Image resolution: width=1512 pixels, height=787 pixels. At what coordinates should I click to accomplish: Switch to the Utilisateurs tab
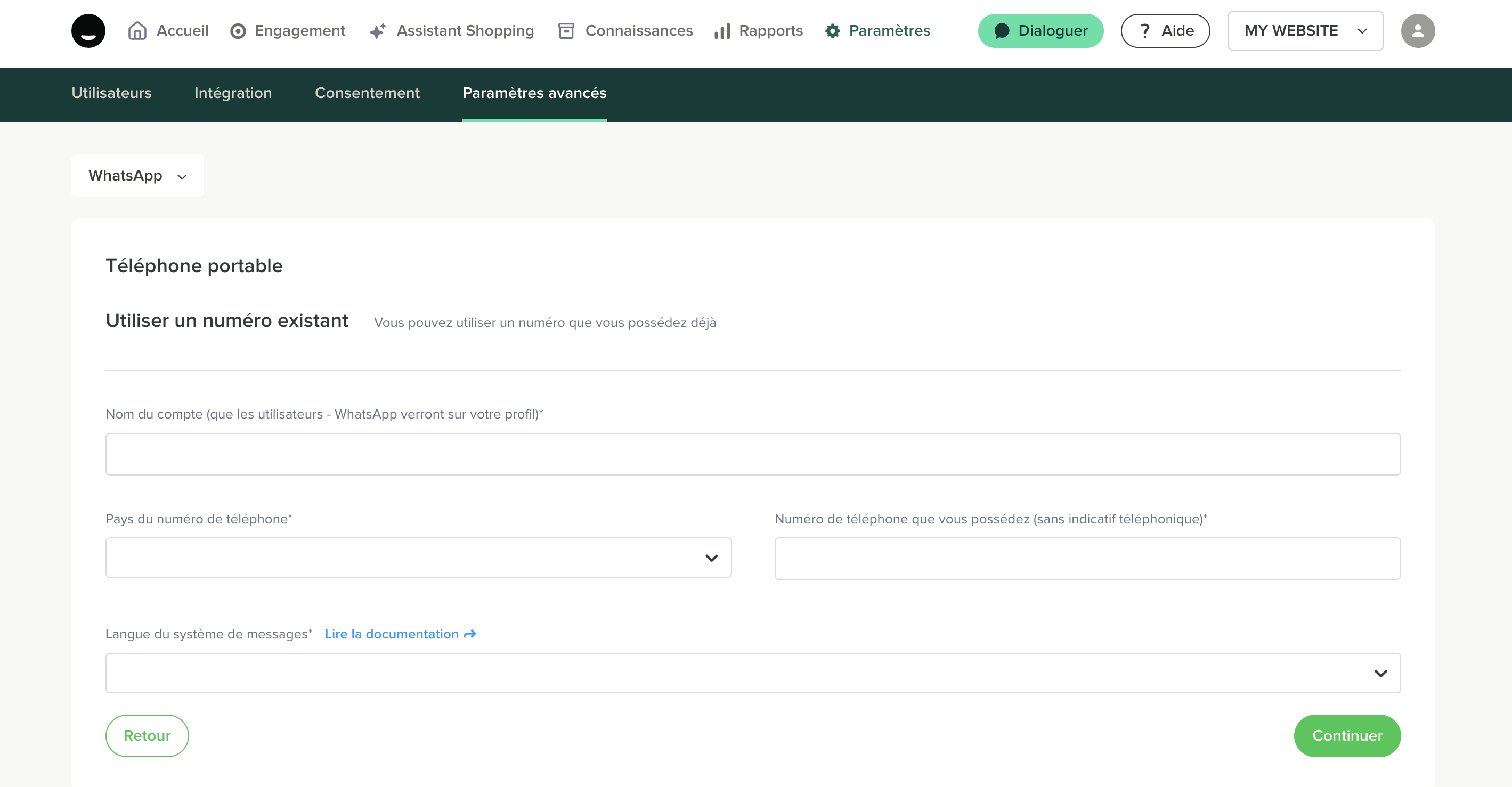coord(111,93)
